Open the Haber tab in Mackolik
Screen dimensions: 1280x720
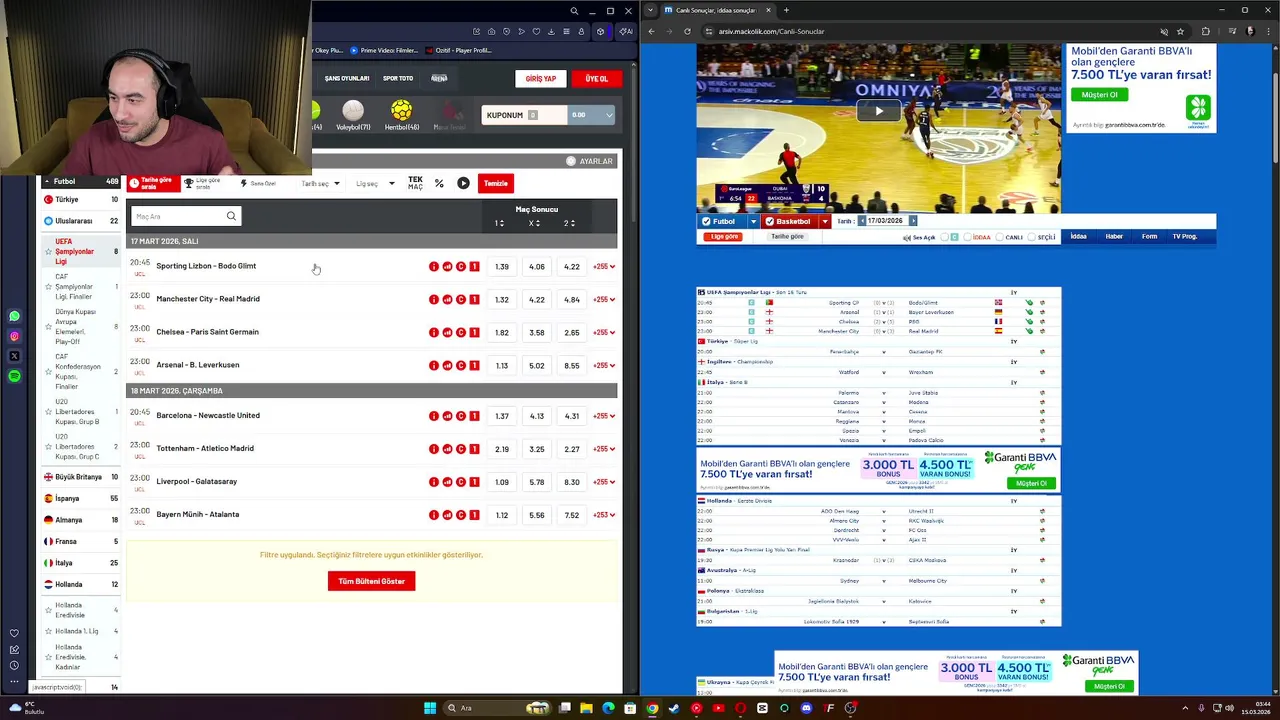click(1114, 237)
